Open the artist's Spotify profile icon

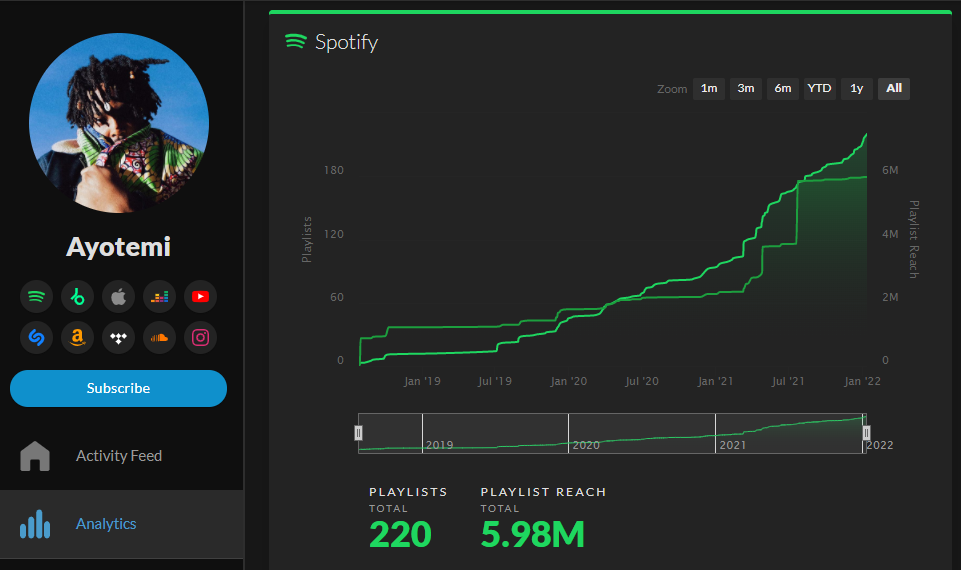pyautogui.click(x=37, y=297)
